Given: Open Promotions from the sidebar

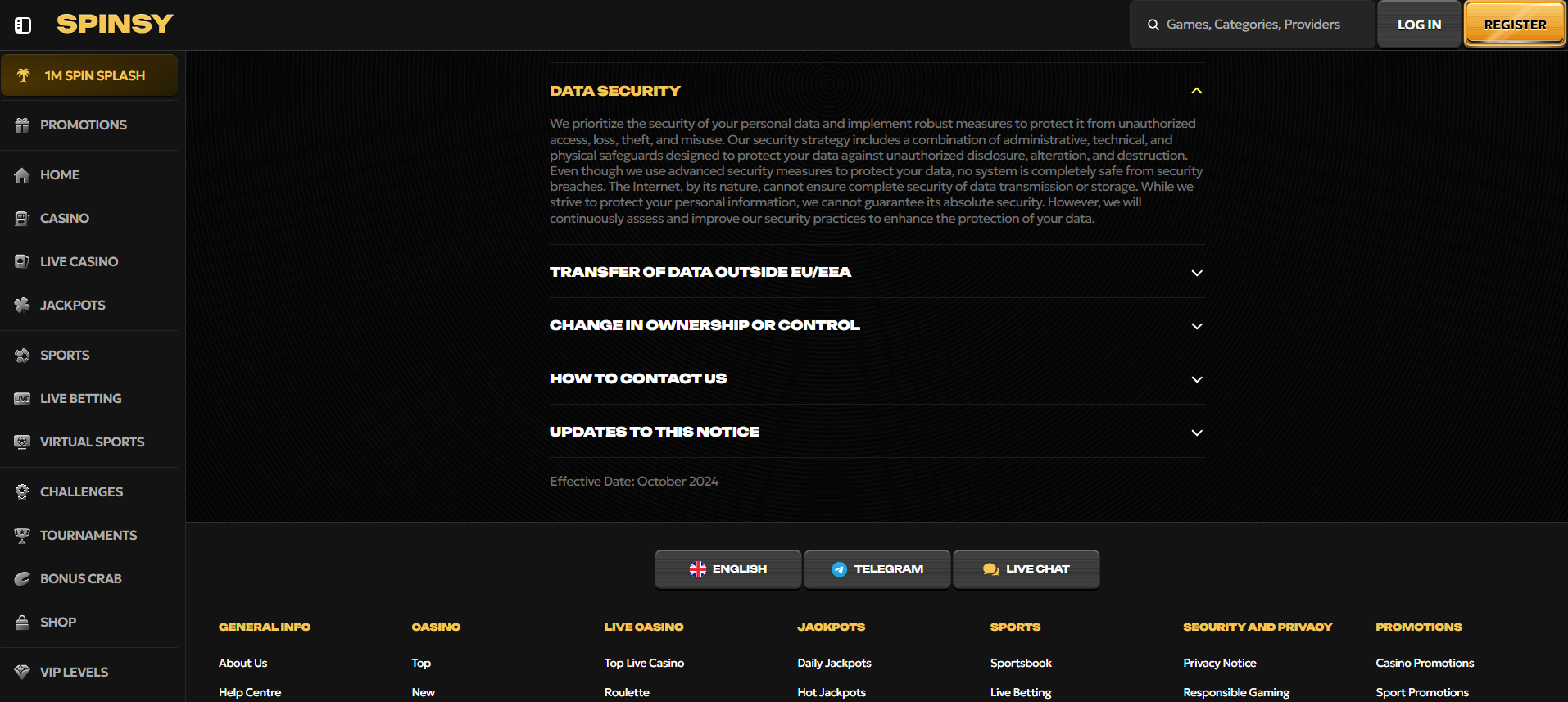Looking at the screenshot, I should (84, 125).
